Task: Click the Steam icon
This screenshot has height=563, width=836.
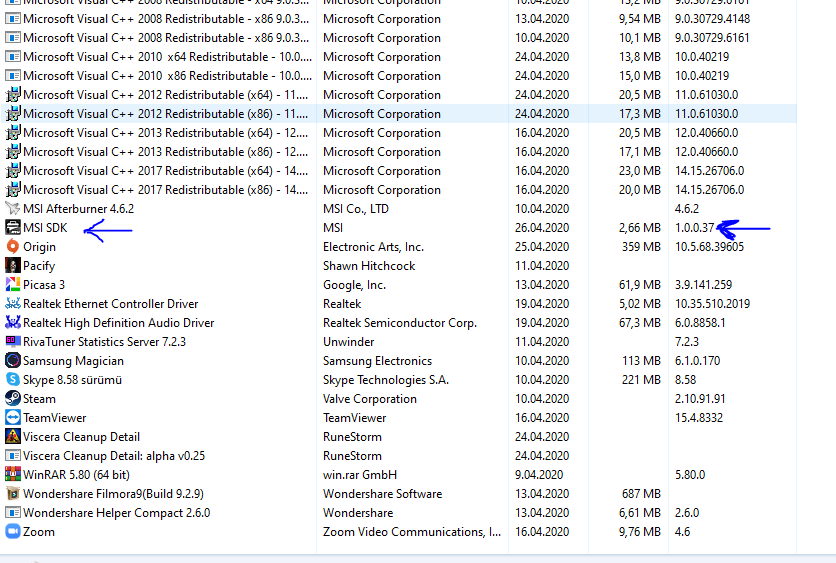Action: [13, 399]
